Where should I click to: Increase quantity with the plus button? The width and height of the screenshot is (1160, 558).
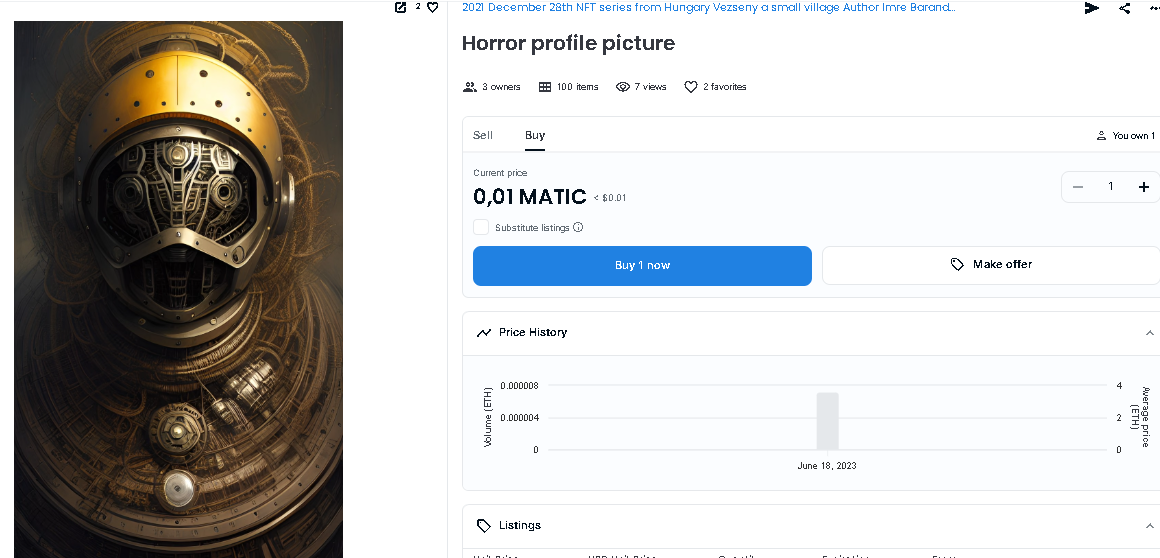1143,187
